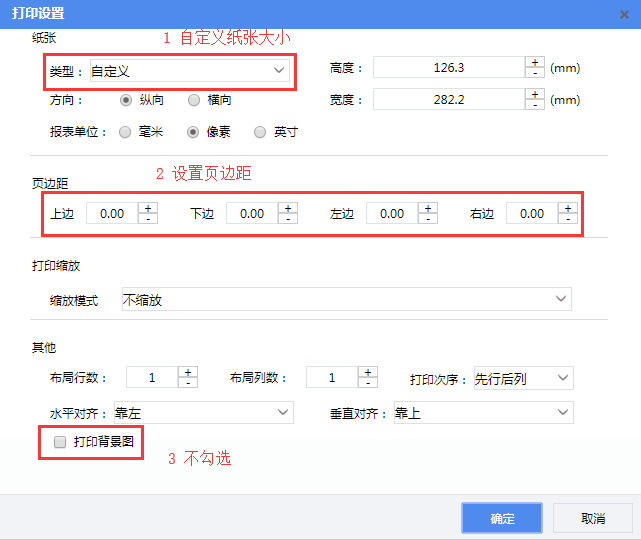
Task: Select inch (英寸) report unit
Action: pyautogui.click(x=260, y=132)
